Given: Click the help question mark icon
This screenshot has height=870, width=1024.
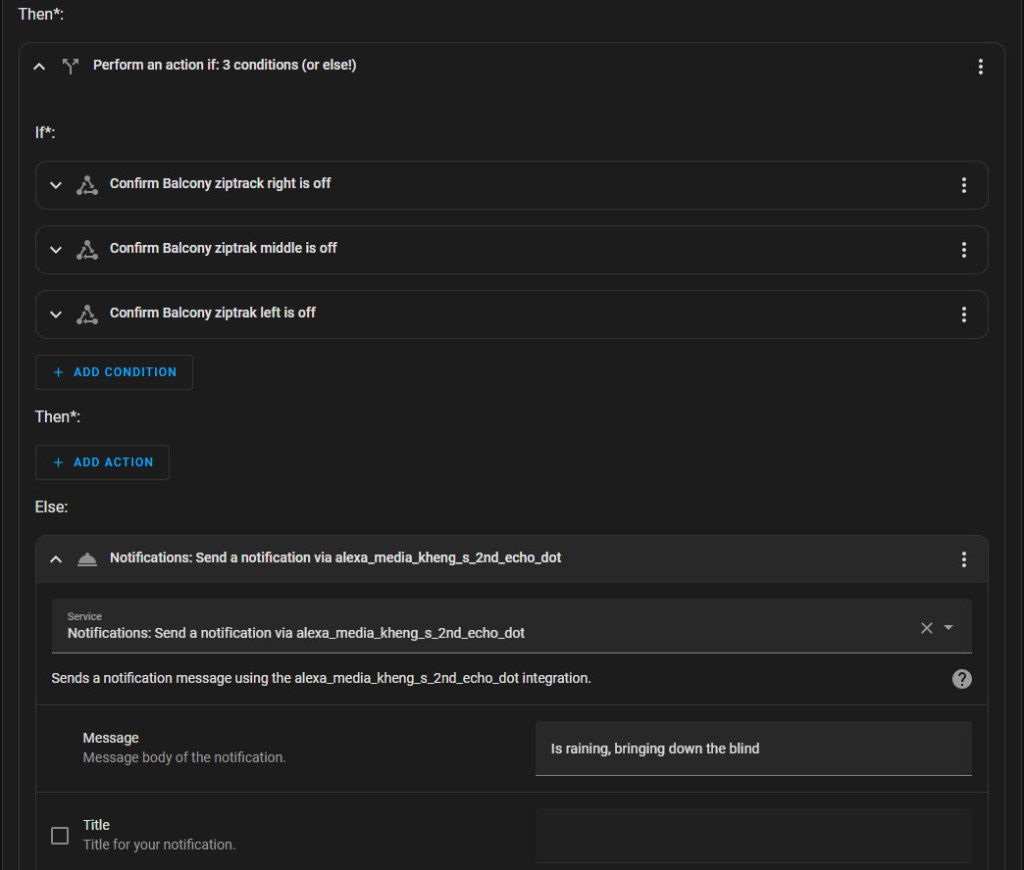Looking at the screenshot, I should pos(961,679).
